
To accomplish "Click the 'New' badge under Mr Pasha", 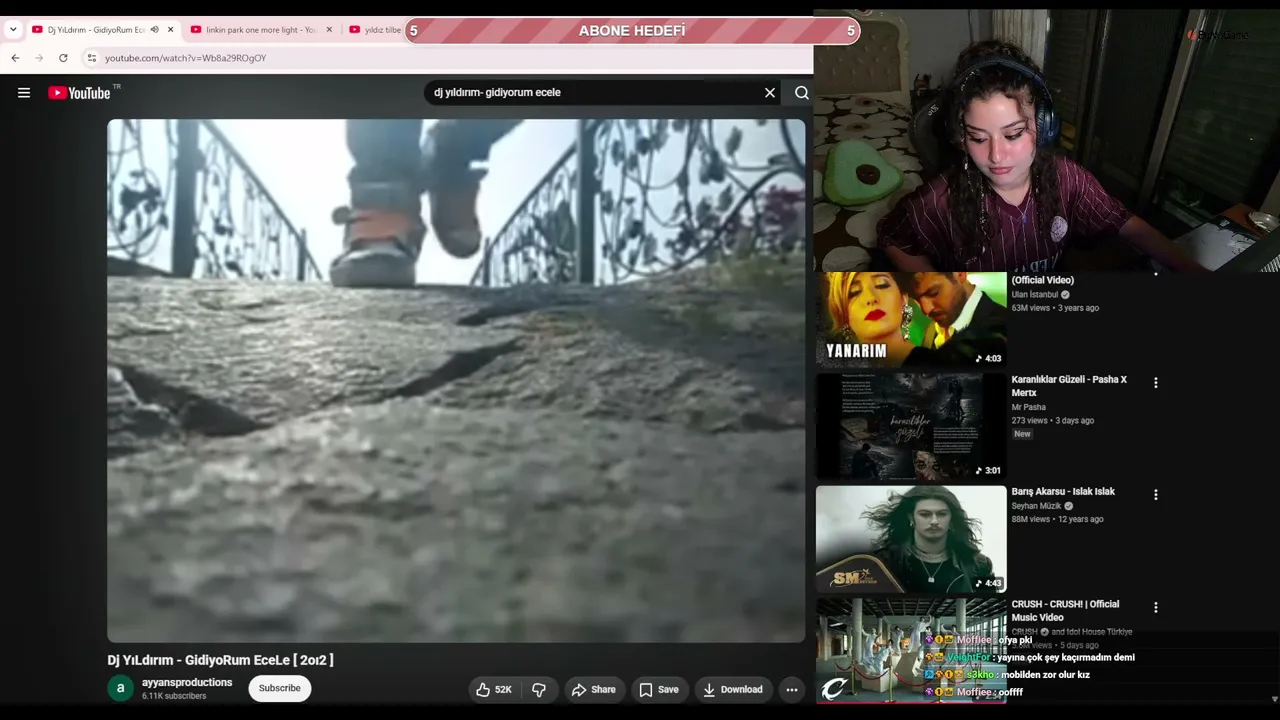I will click(x=1022, y=434).
